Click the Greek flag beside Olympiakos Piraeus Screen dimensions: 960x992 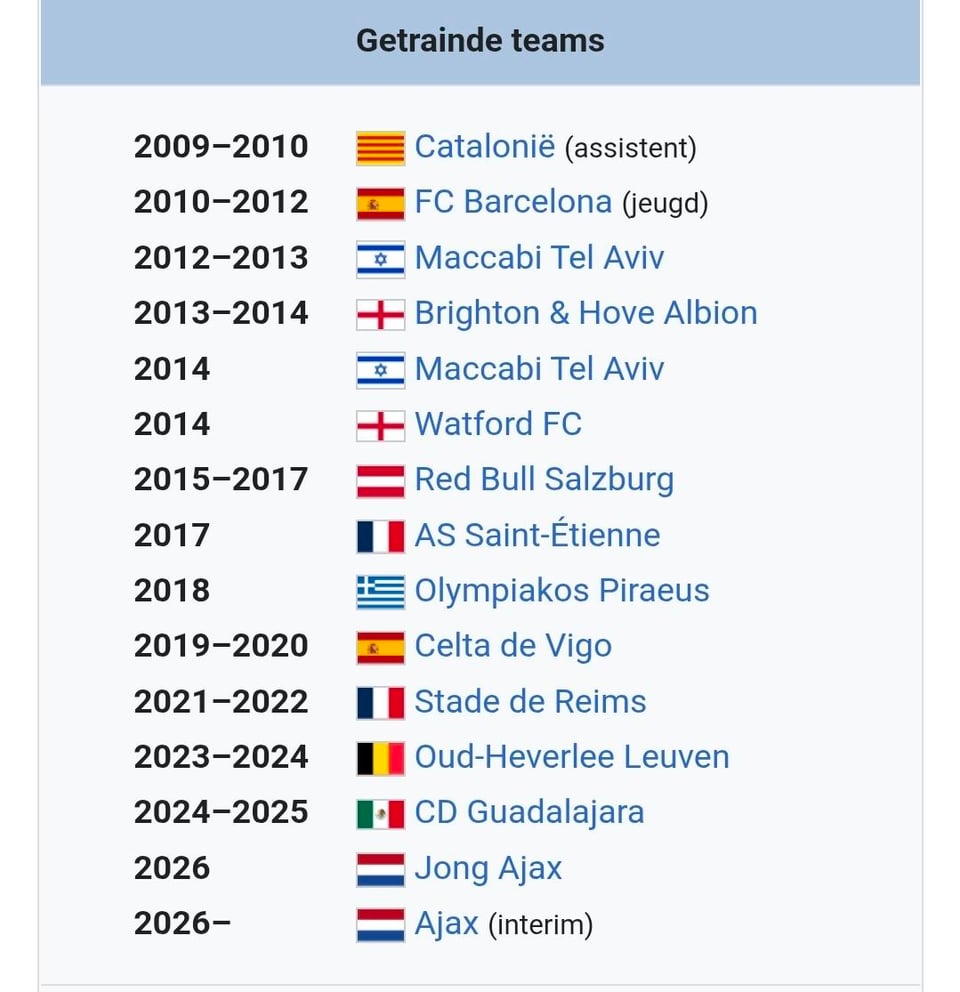pyautogui.click(x=380, y=592)
